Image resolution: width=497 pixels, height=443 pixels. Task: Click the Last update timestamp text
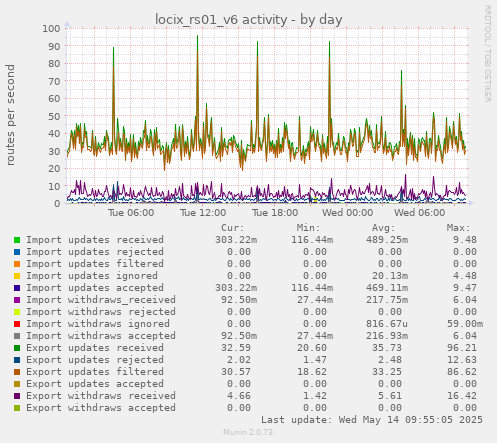click(x=372, y=420)
